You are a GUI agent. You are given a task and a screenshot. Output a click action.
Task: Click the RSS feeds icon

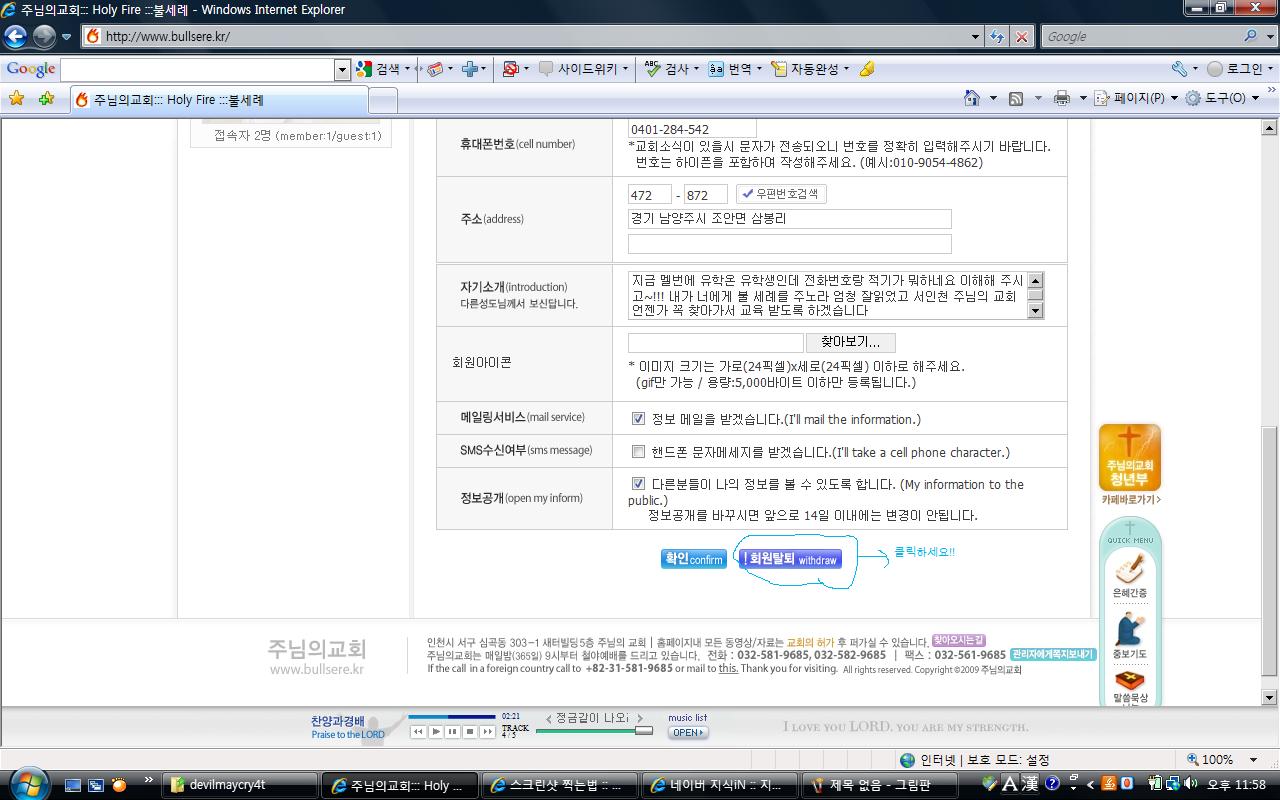coord(1016,98)
